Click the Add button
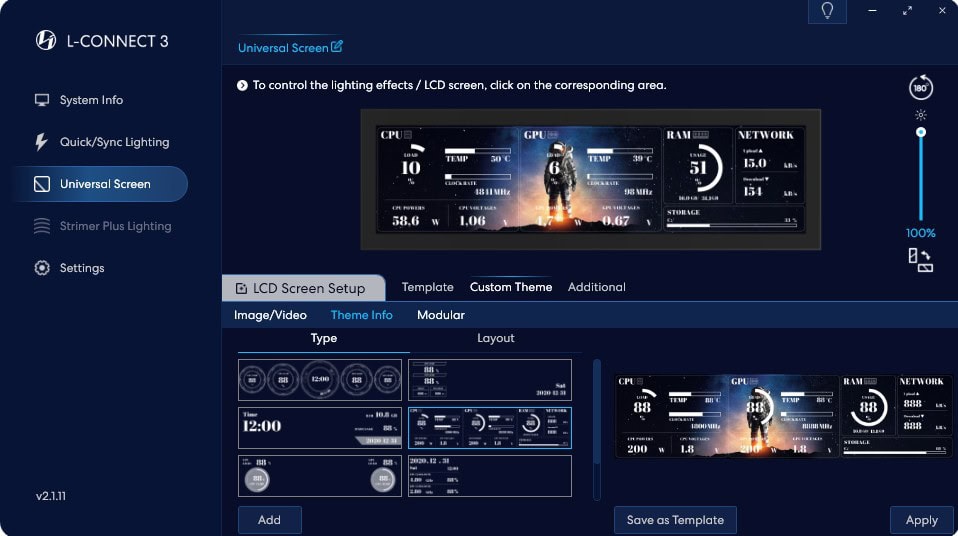 269,520
